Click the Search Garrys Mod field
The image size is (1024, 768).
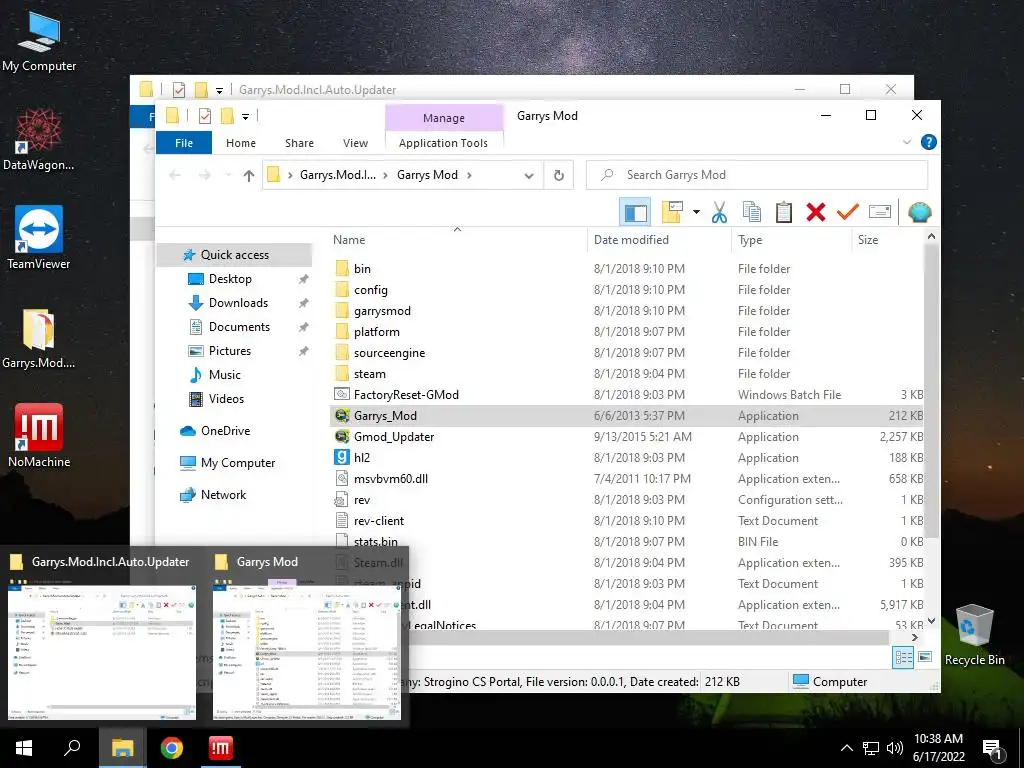point(757,175)
